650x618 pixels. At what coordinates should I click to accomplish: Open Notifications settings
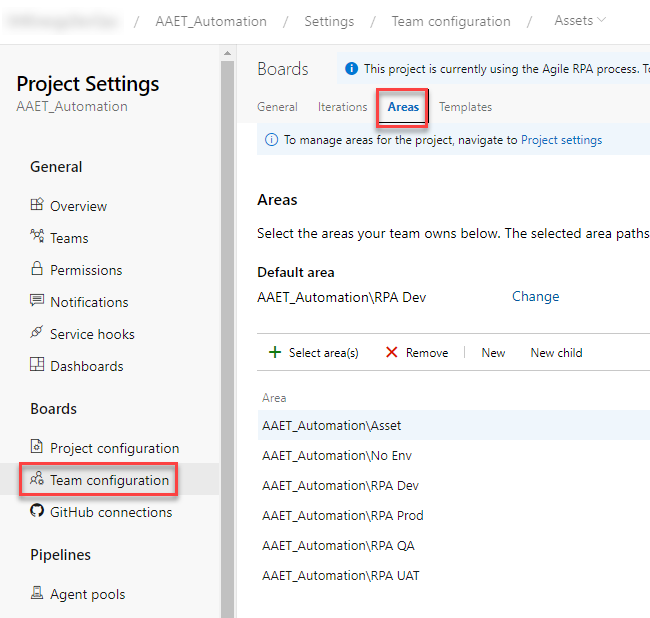(x=89, y=302)
